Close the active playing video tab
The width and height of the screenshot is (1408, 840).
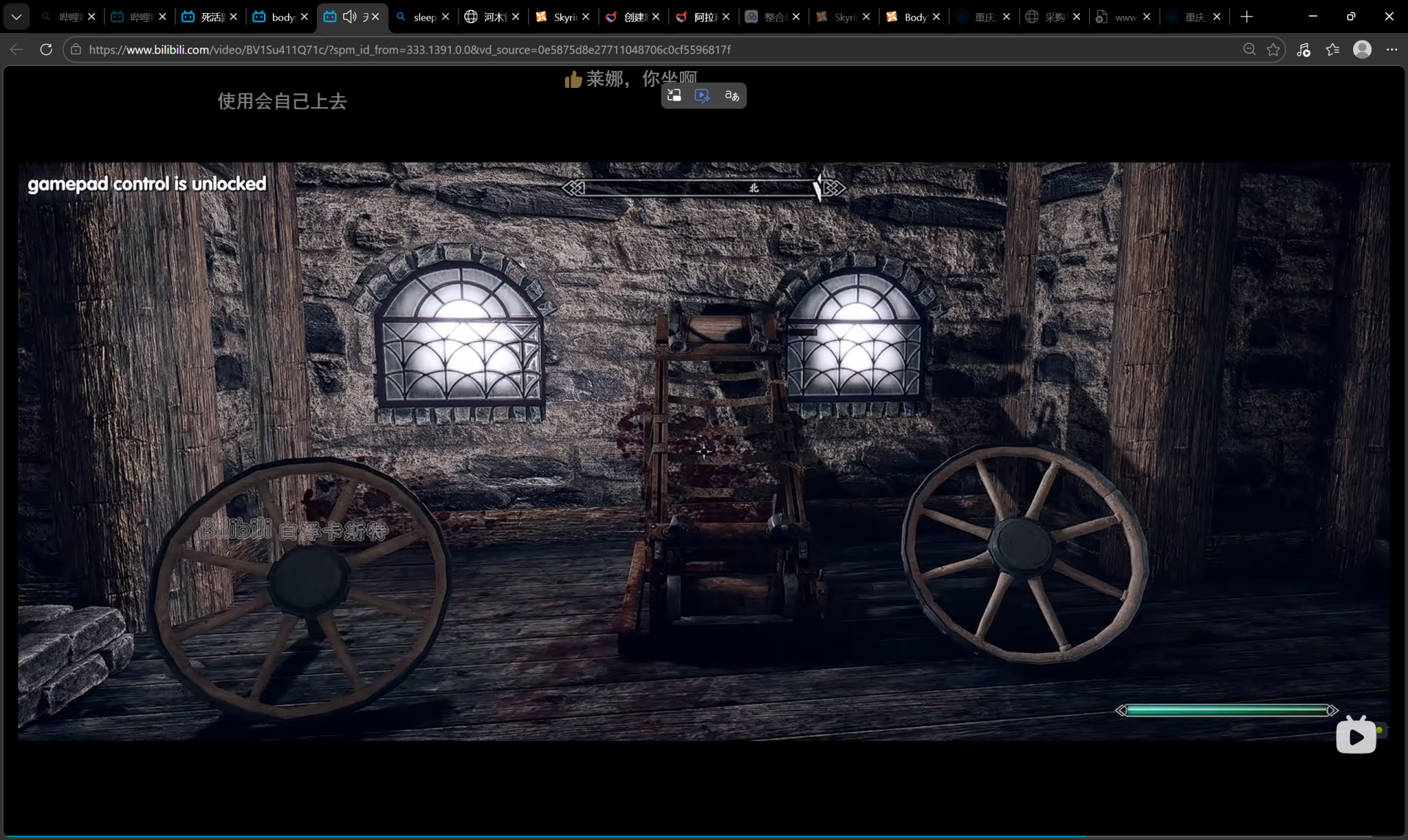pos(375,16)
